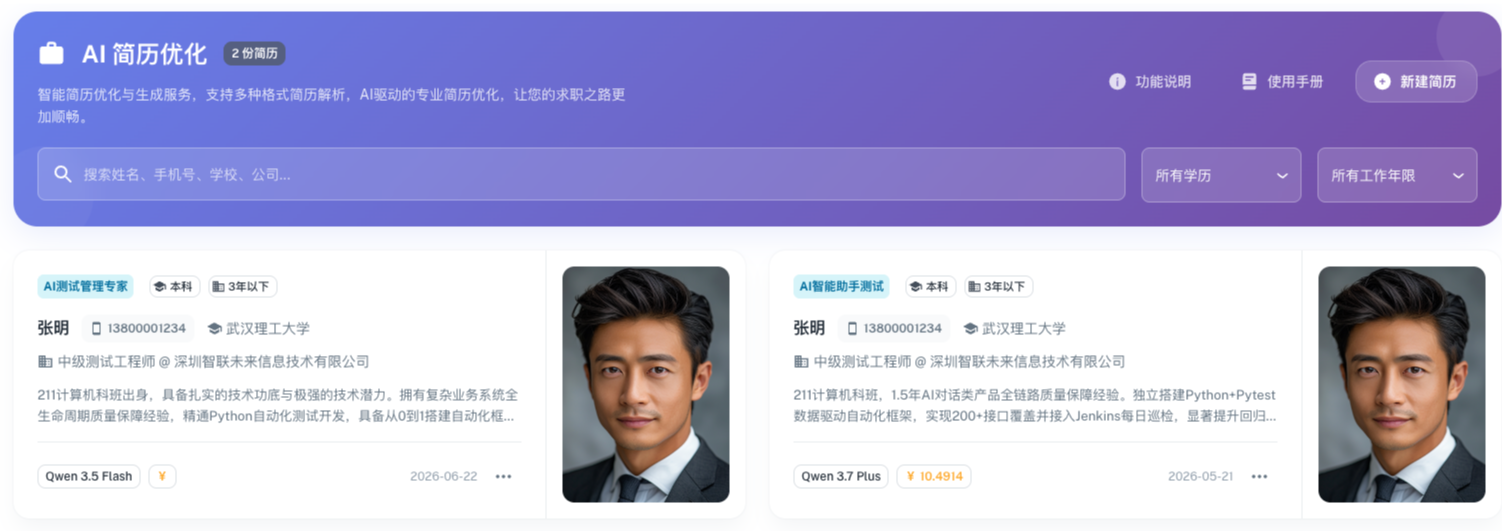Click the 功能说明 info icon
The height and width of the screenshot is (531, 1502).
pyautogui.click(x=1117, y=82)
